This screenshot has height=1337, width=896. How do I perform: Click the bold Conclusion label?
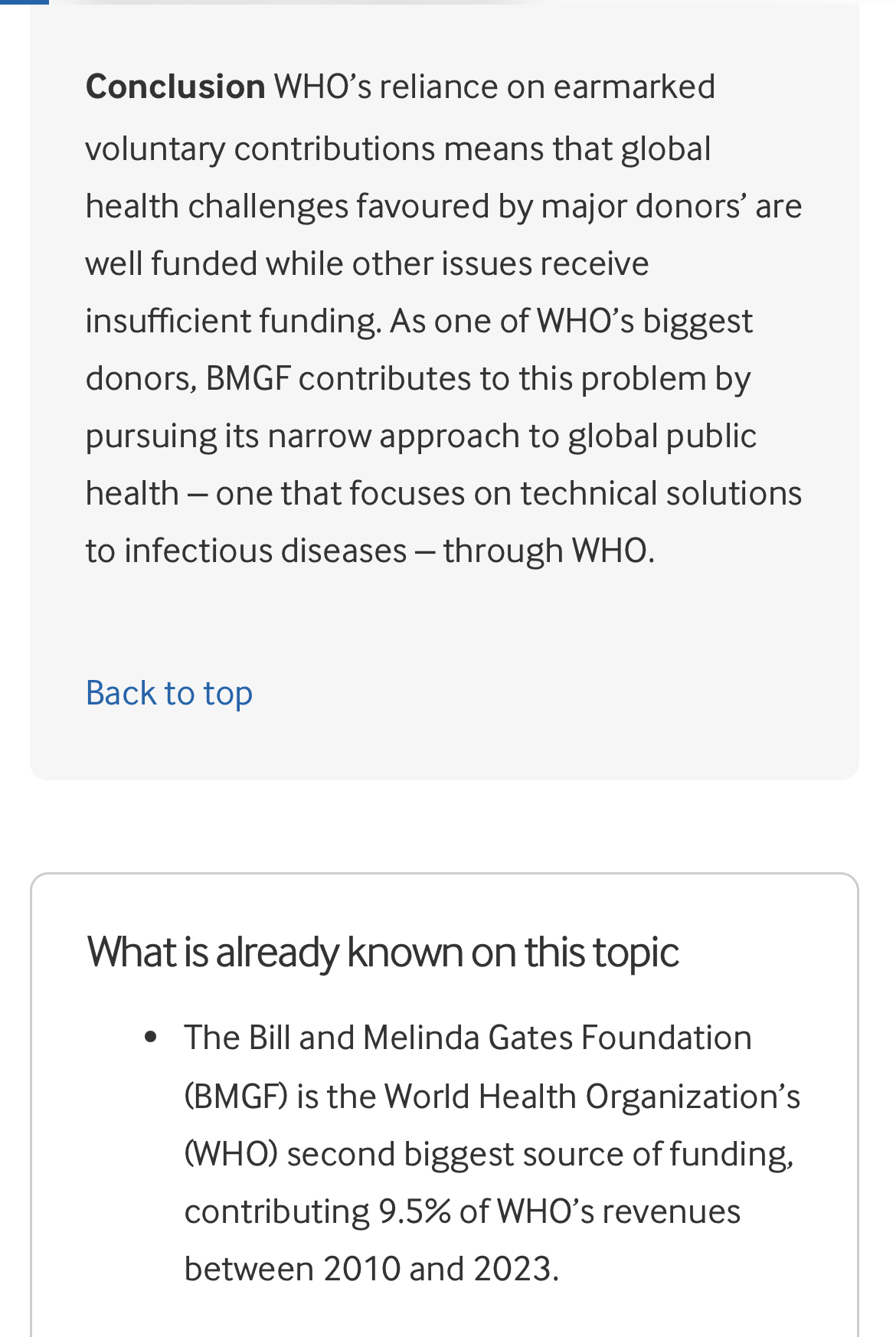(x=175, y=87)
